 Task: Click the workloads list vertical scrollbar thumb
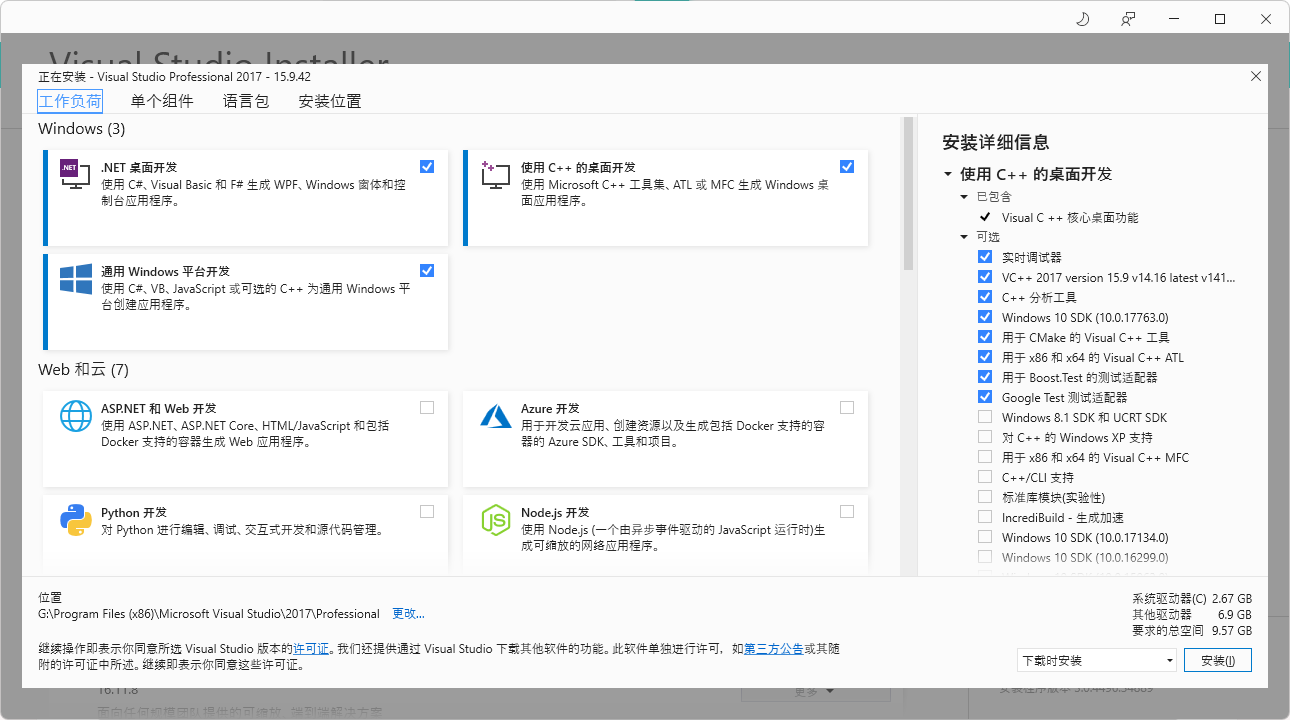[909, 194]
